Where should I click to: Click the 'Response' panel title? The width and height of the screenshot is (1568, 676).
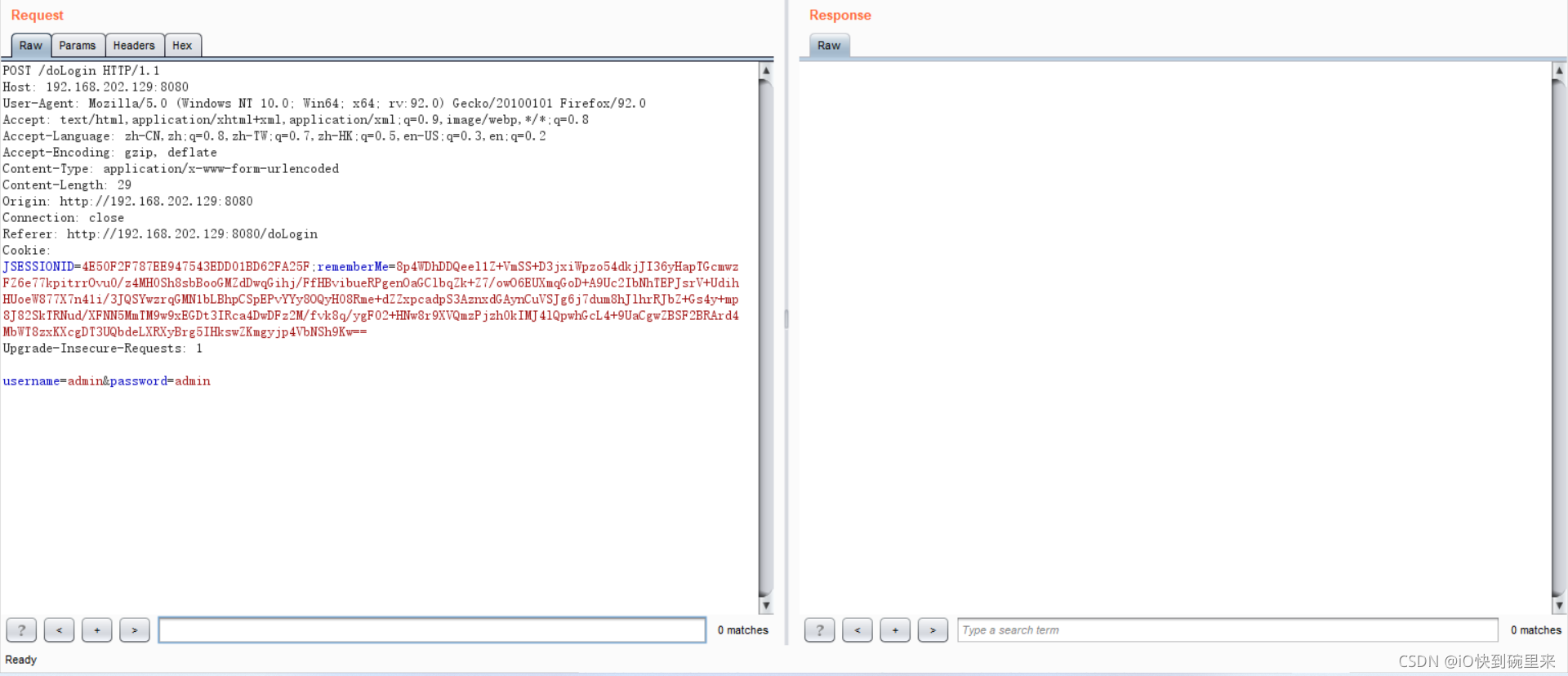(x=840, y=15)
